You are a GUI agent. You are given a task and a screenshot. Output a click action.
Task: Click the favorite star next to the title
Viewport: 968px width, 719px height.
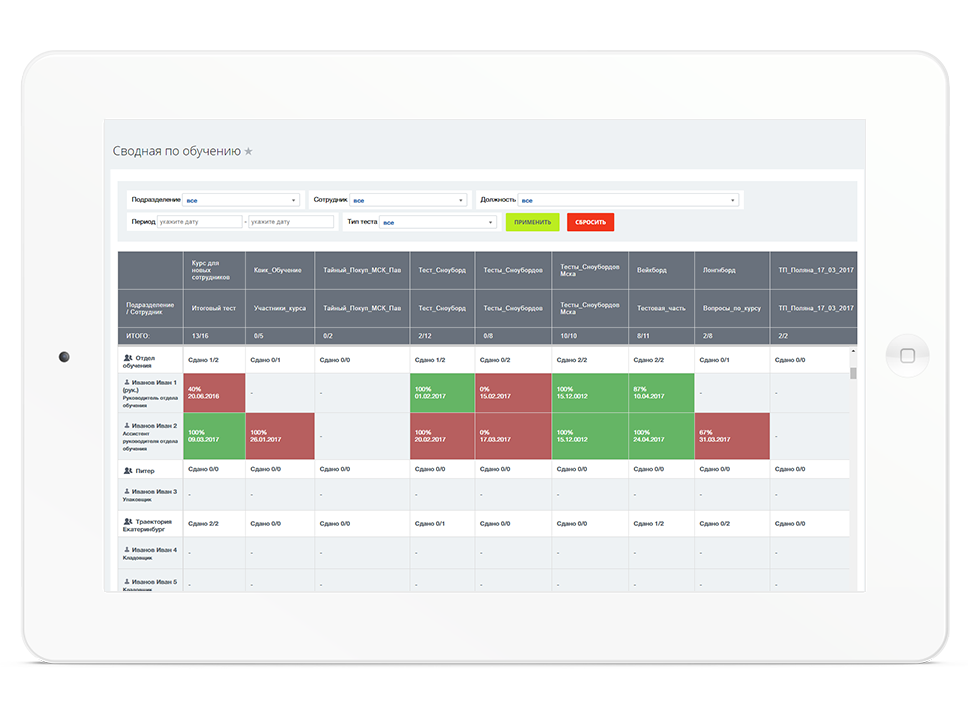(248, 151)
